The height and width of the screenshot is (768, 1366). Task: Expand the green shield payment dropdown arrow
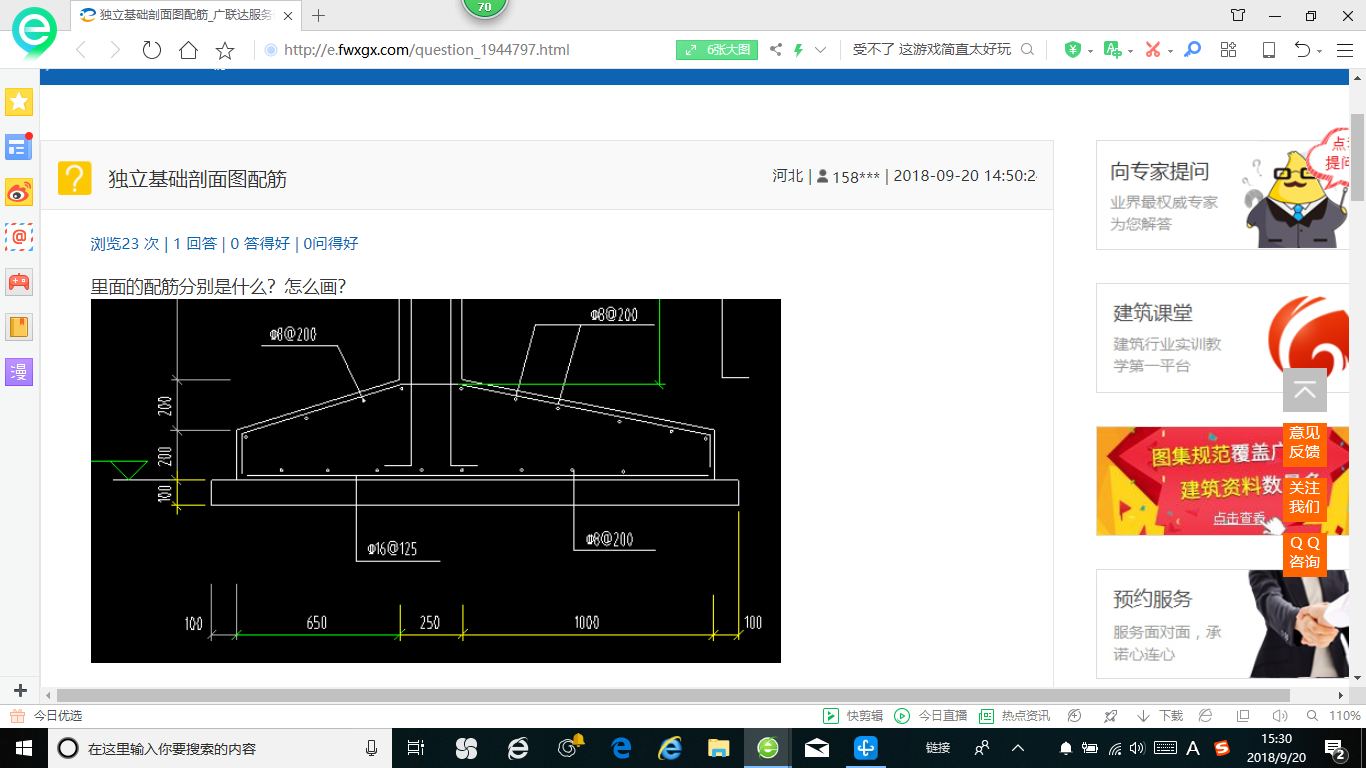click(x=1089, y=51)
